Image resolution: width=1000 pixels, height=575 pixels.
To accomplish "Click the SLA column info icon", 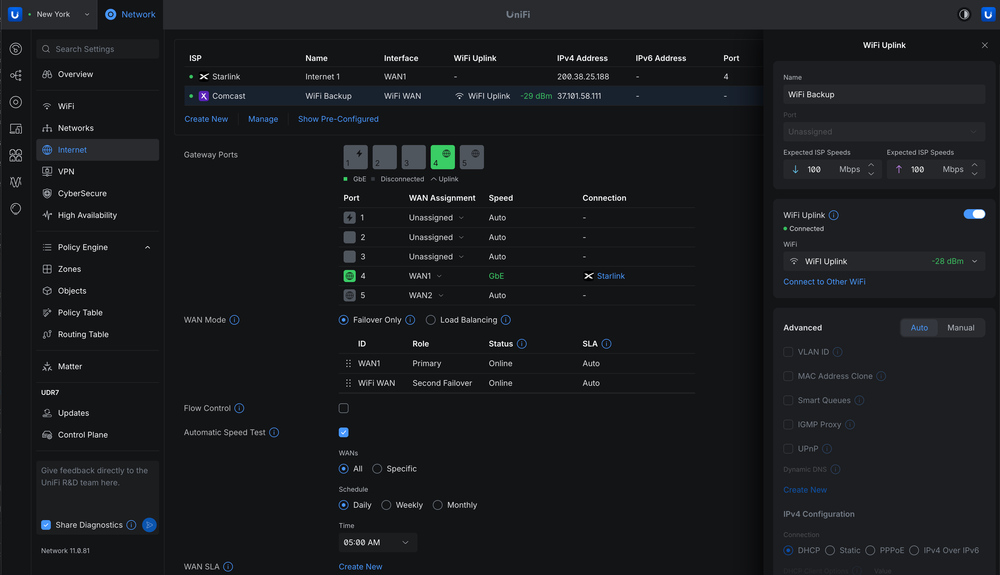I will point(607,344).
